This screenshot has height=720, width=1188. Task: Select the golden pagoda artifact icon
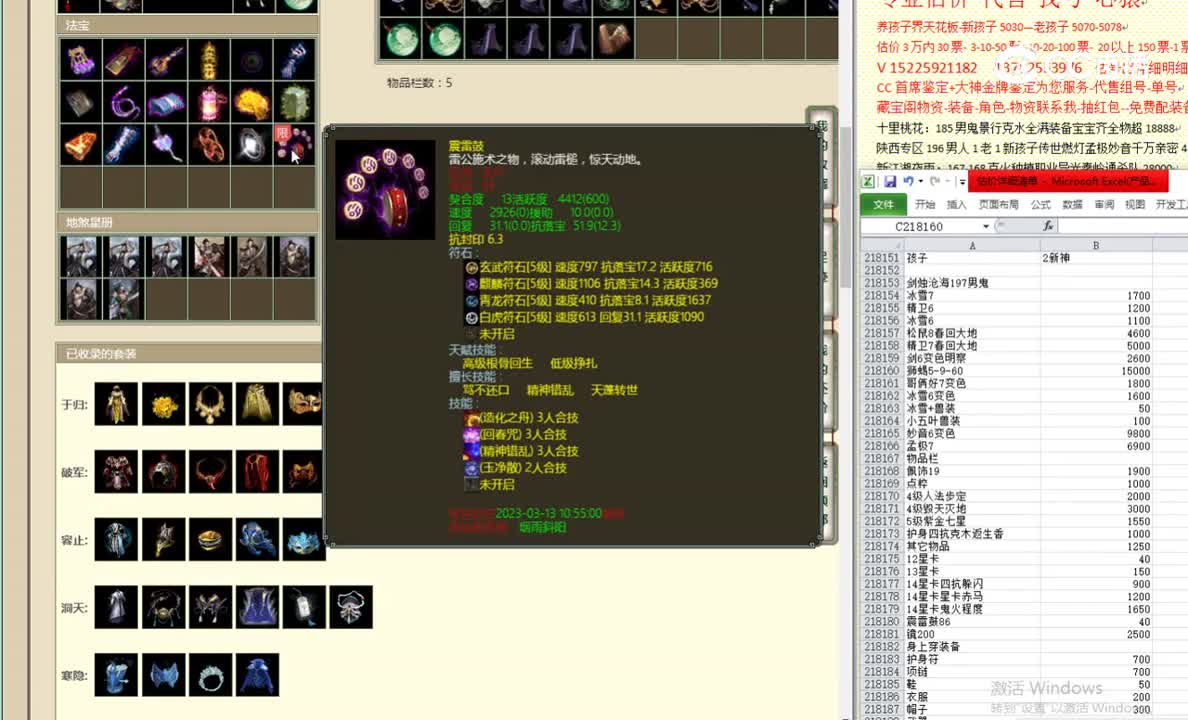[x=209, y=59]
